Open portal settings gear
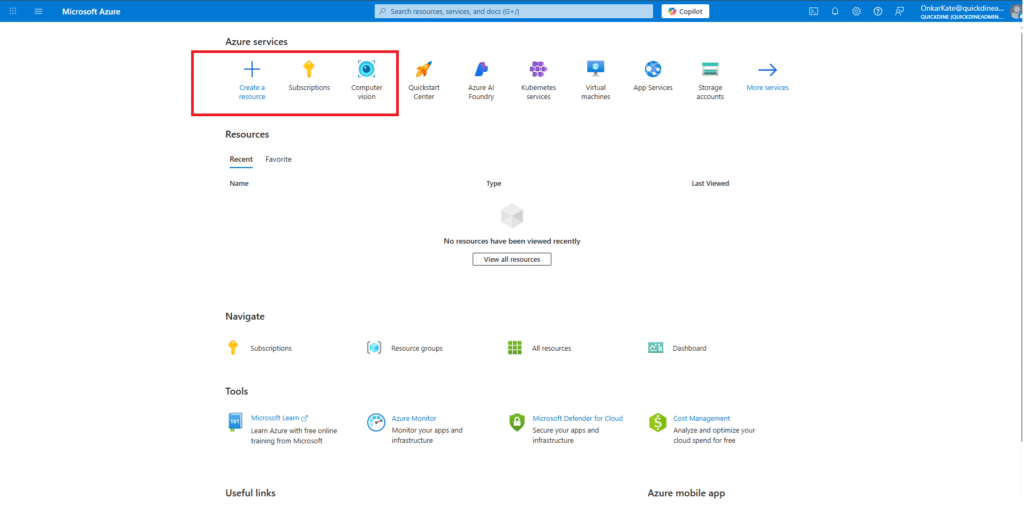This screenshot has height=529, width=1024. [x=856, y=11]
